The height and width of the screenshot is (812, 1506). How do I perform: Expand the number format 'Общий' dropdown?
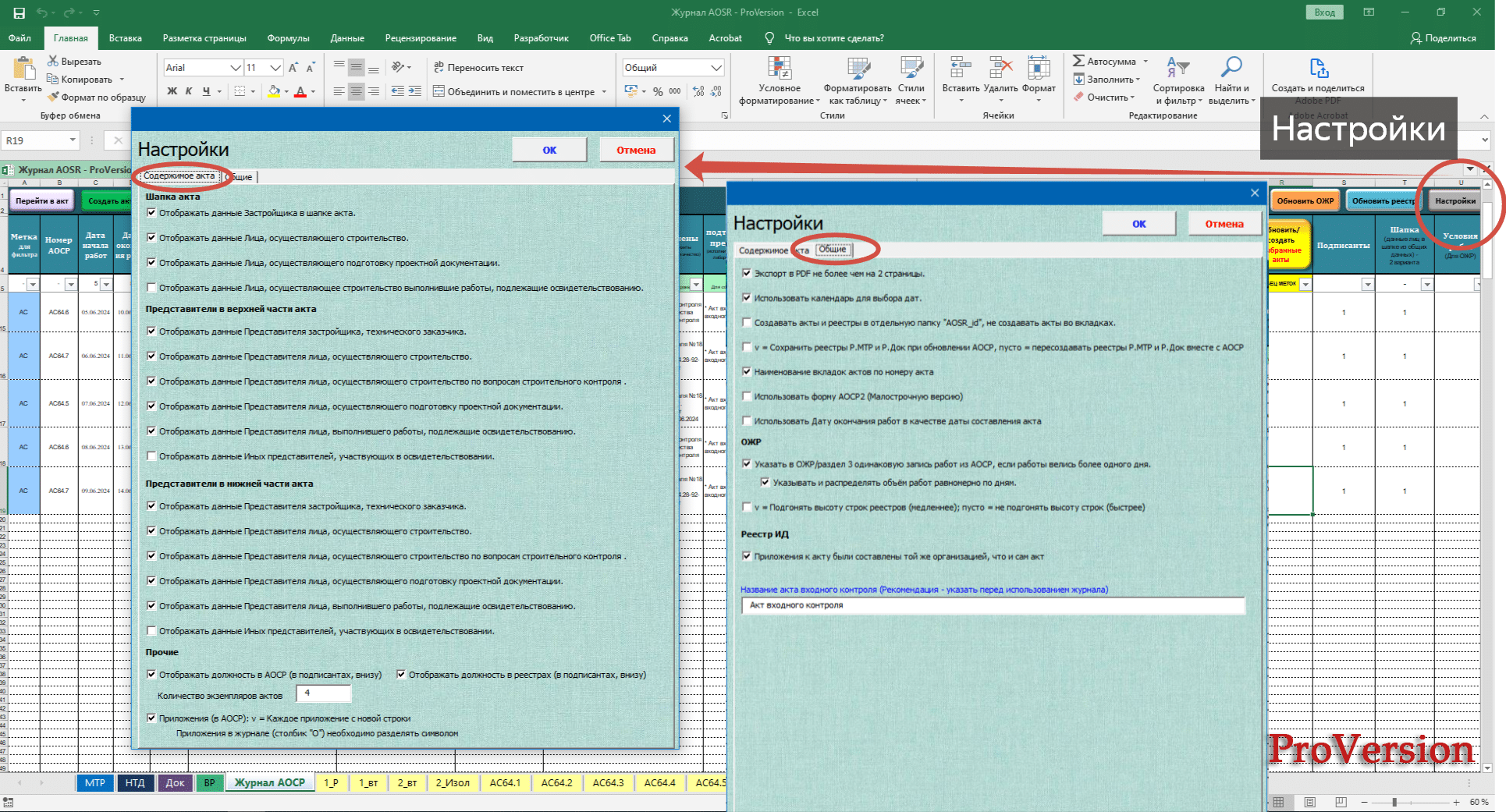716,68
